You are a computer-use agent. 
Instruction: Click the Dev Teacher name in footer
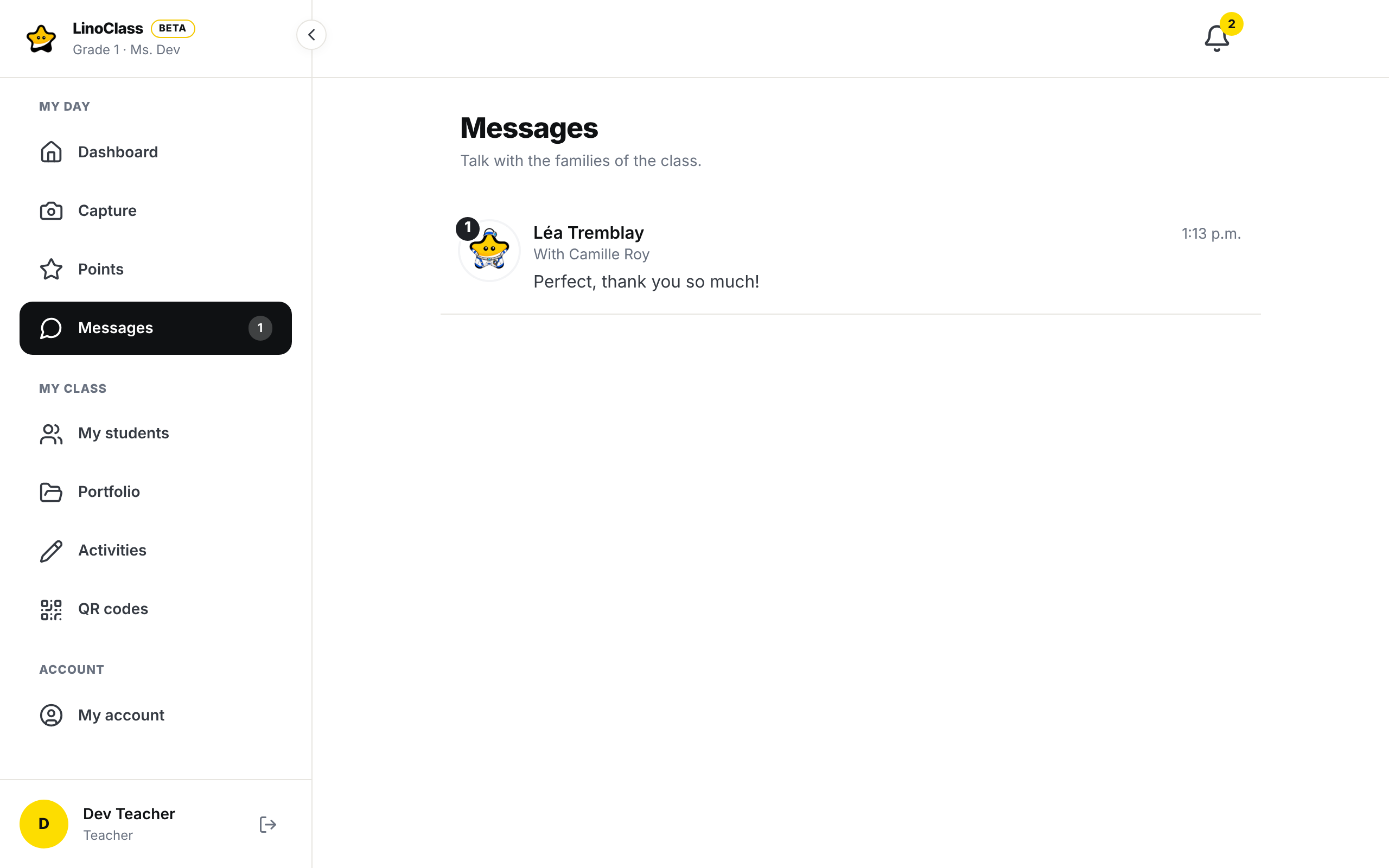(x=129, y=814)
